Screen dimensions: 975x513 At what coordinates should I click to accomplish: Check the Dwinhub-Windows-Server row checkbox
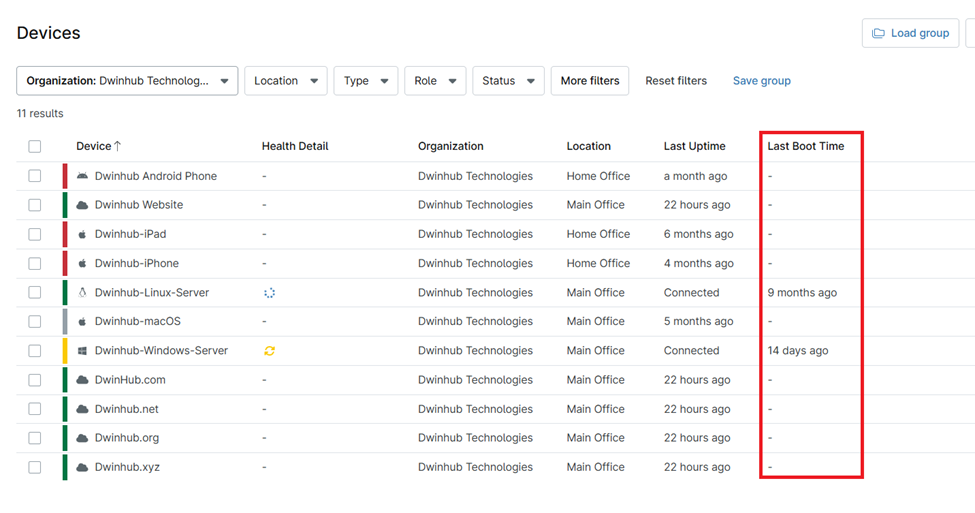click(x=35, y=351)
